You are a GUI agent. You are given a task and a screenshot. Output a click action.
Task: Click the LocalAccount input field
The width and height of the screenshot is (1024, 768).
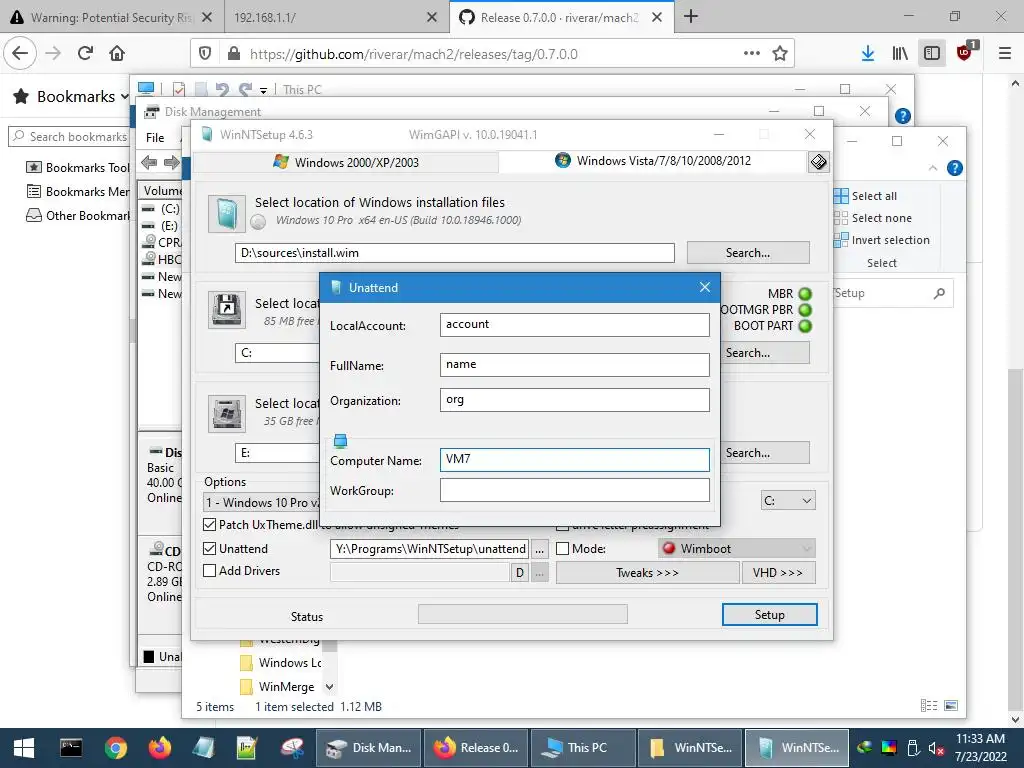(x=575, y=325)
